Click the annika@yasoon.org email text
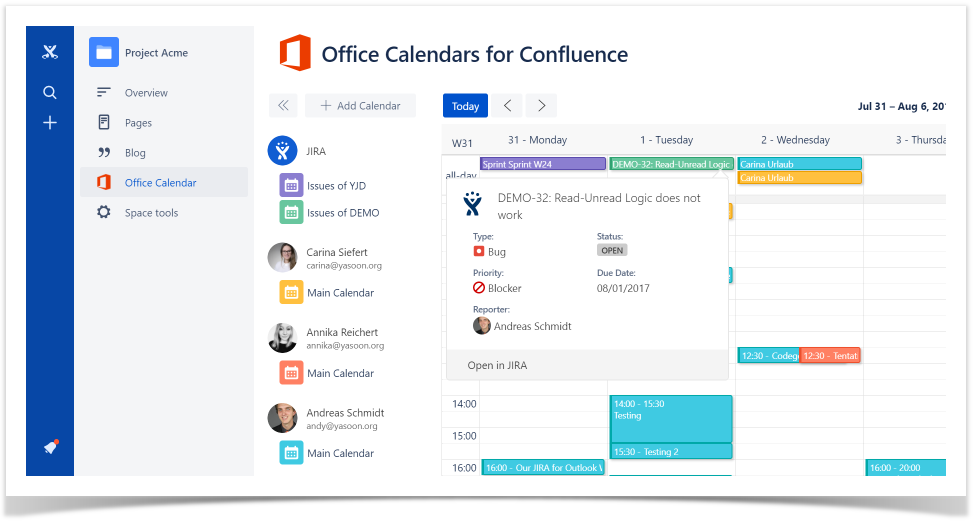The image size is (980, 525). [345, 346]
